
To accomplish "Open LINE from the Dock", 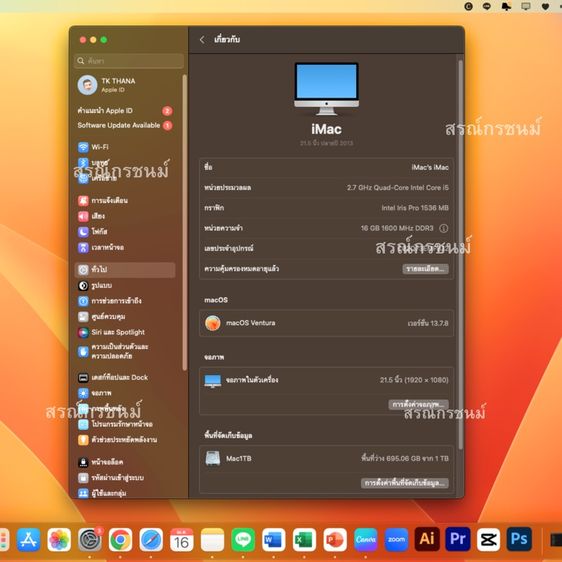I will pos(243,539).
